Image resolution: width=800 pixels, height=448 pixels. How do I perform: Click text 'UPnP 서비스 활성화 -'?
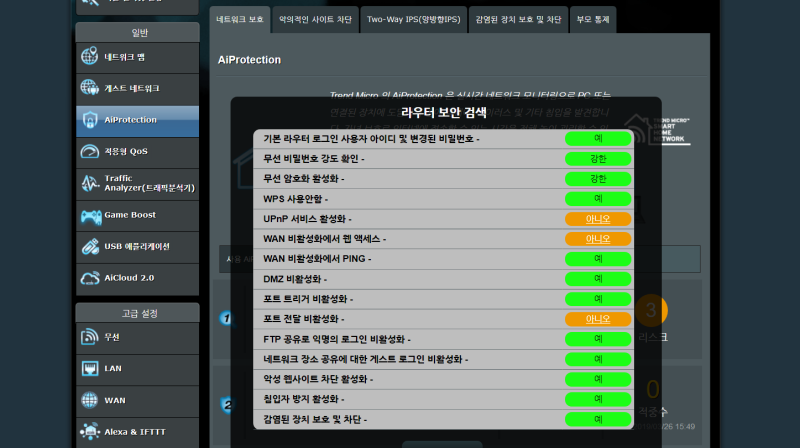(x=307, y=219)
